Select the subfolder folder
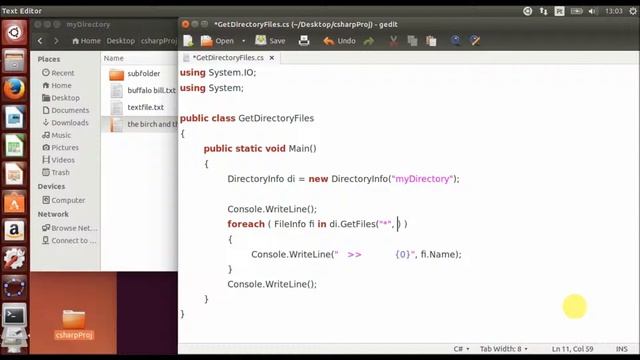 [x=139, y=74]
